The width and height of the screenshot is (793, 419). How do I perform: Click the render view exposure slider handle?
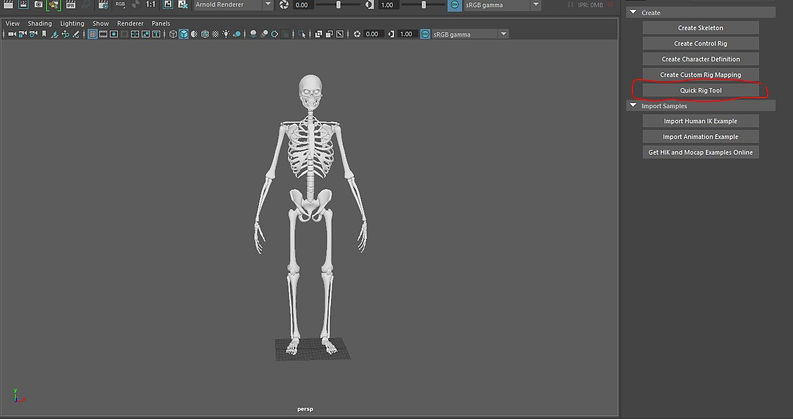338,5
